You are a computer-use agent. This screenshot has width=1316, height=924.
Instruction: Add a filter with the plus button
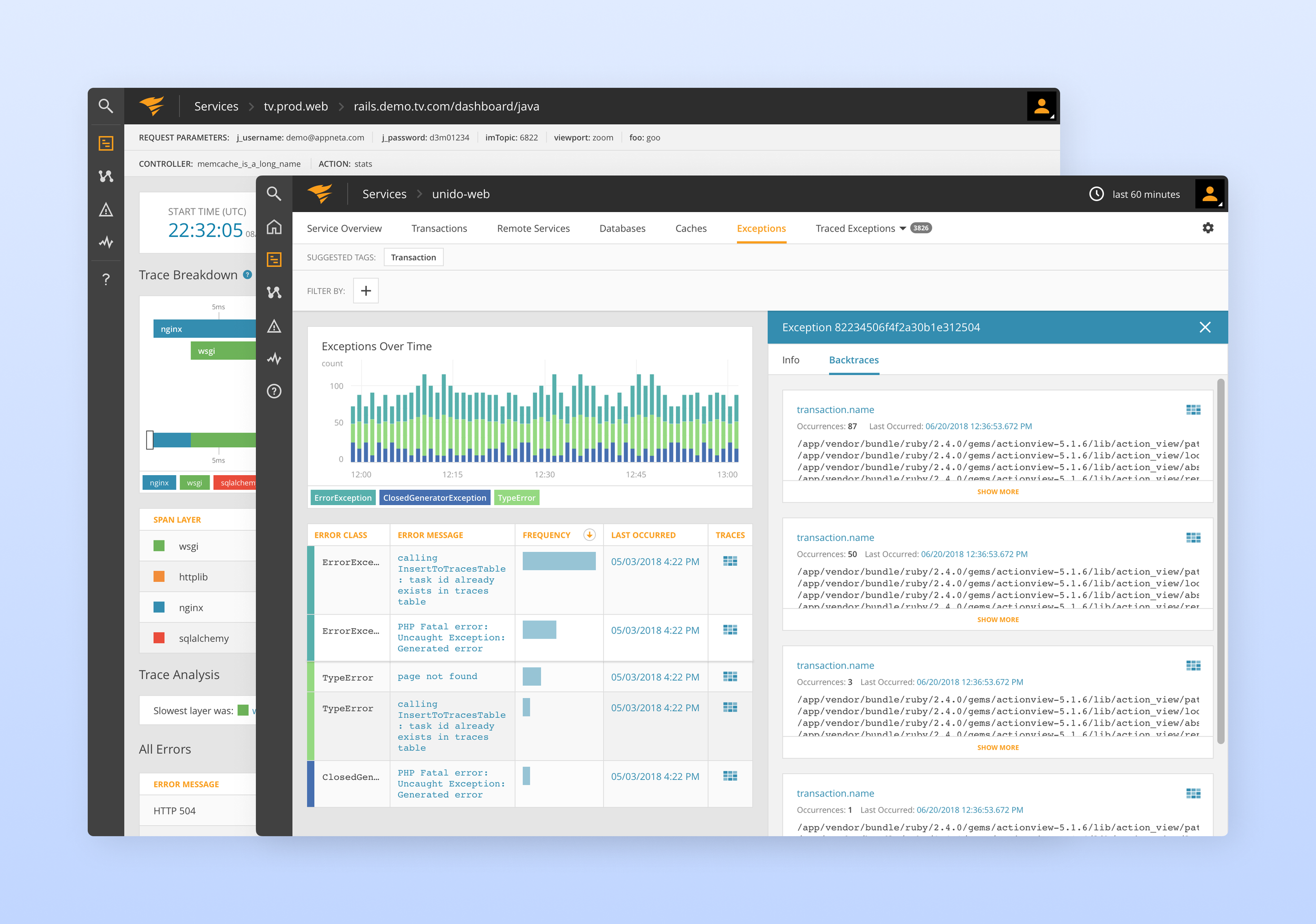click(x=366, y=291)
